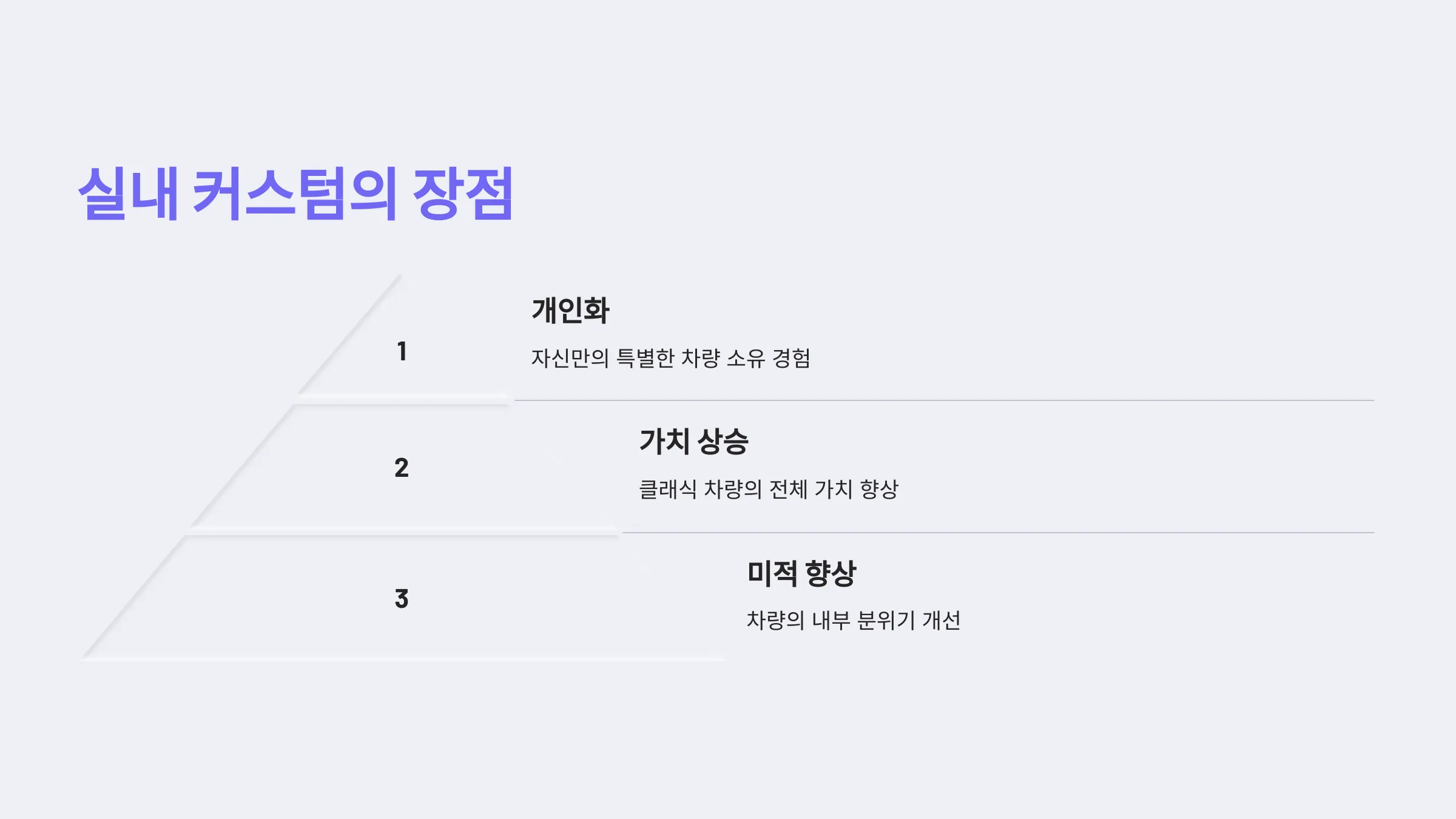Click the slanted left edge of middle tier
Image resolution: width=1456 pixels, height=819 pixels.
(241, 466)
